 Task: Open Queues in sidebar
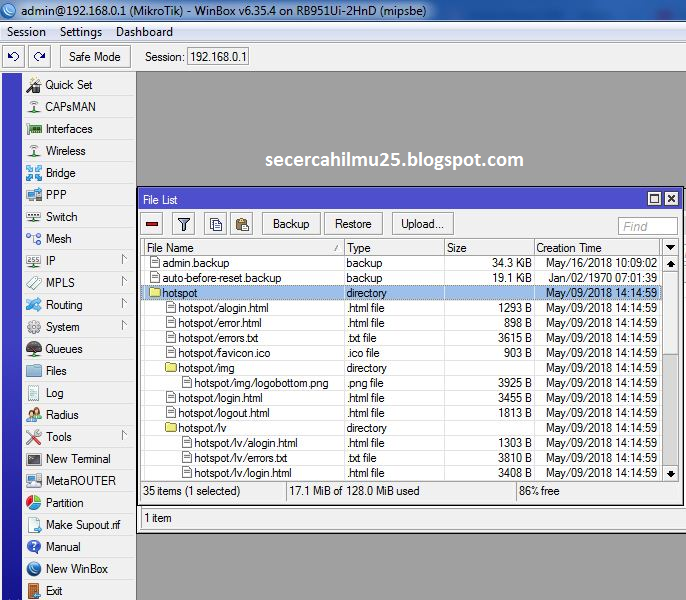point(79,349)
